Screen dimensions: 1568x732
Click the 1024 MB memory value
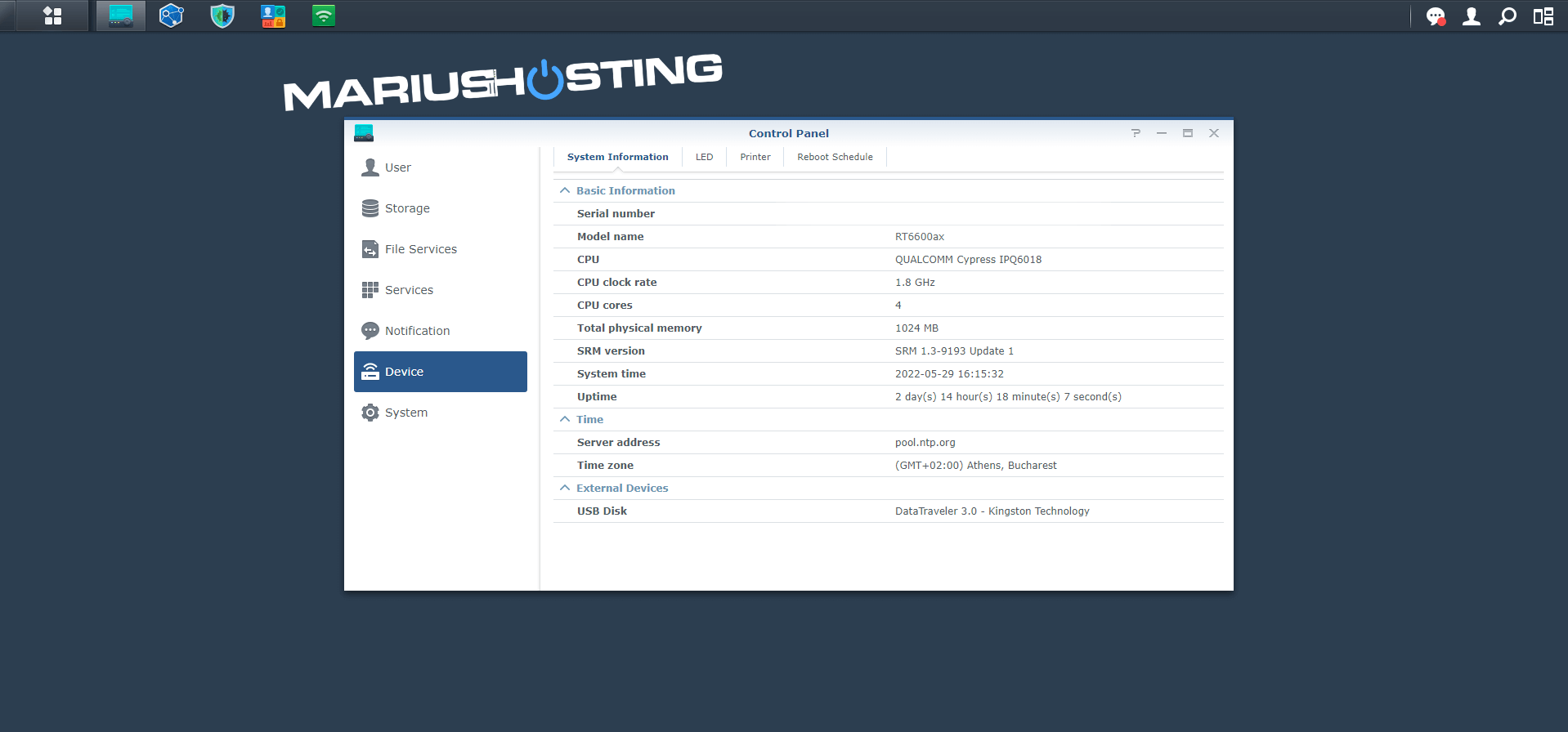[916, 328]
